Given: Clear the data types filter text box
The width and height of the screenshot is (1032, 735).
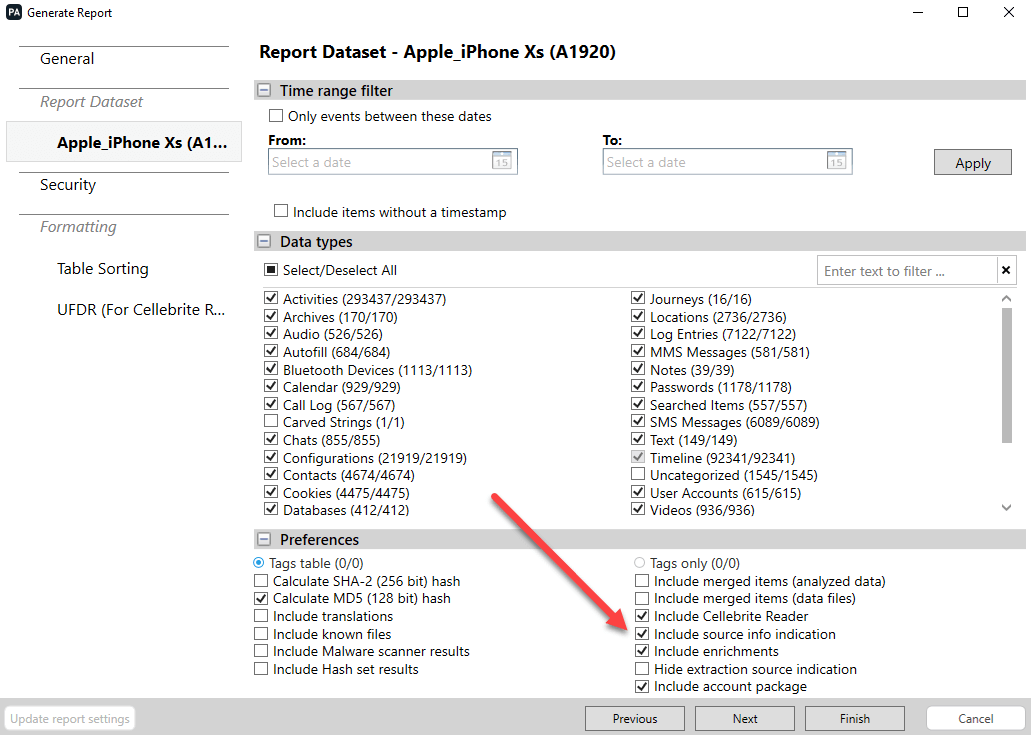Looking at the screenshot, I should point(1007,270).
